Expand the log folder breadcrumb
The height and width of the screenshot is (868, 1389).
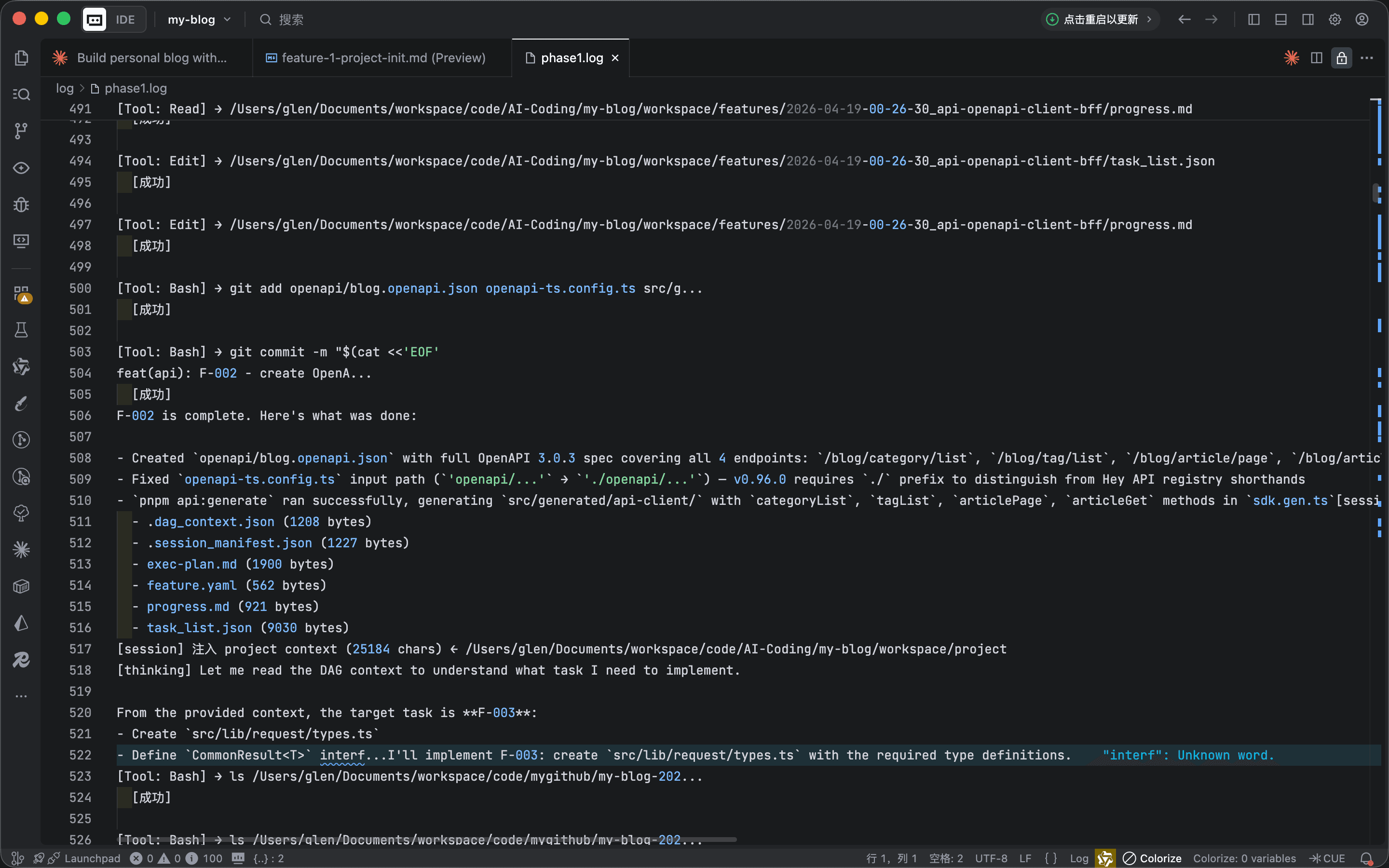tap(65, 88)
